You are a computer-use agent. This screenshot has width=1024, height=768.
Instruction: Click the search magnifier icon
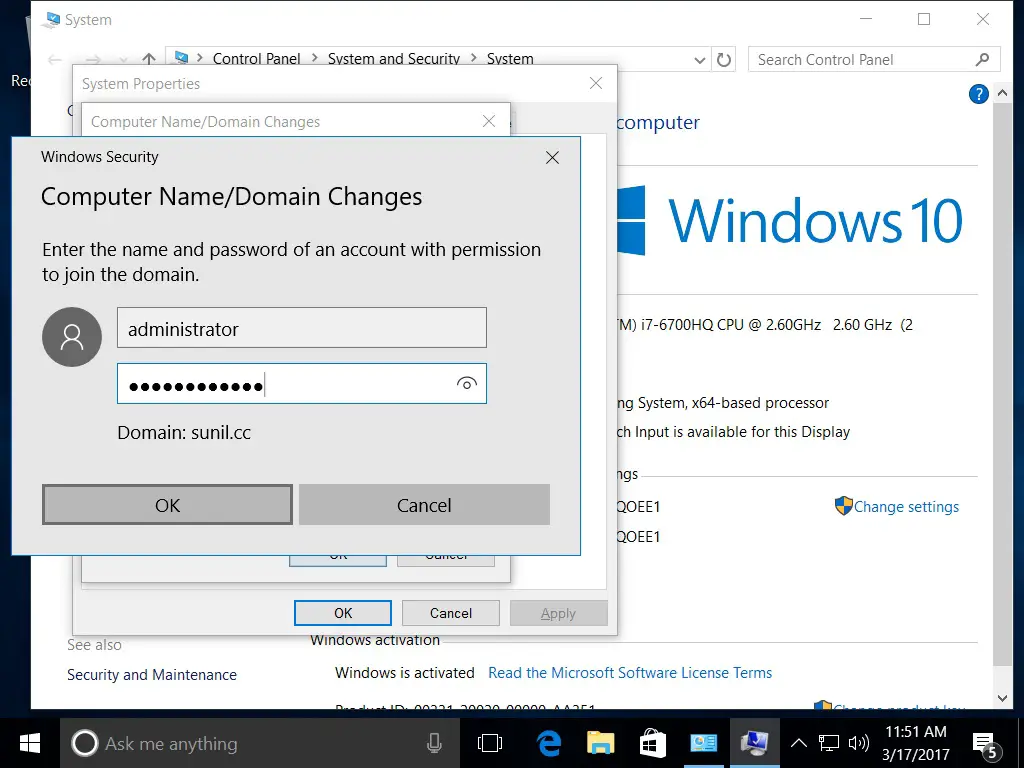pos(982,59)
